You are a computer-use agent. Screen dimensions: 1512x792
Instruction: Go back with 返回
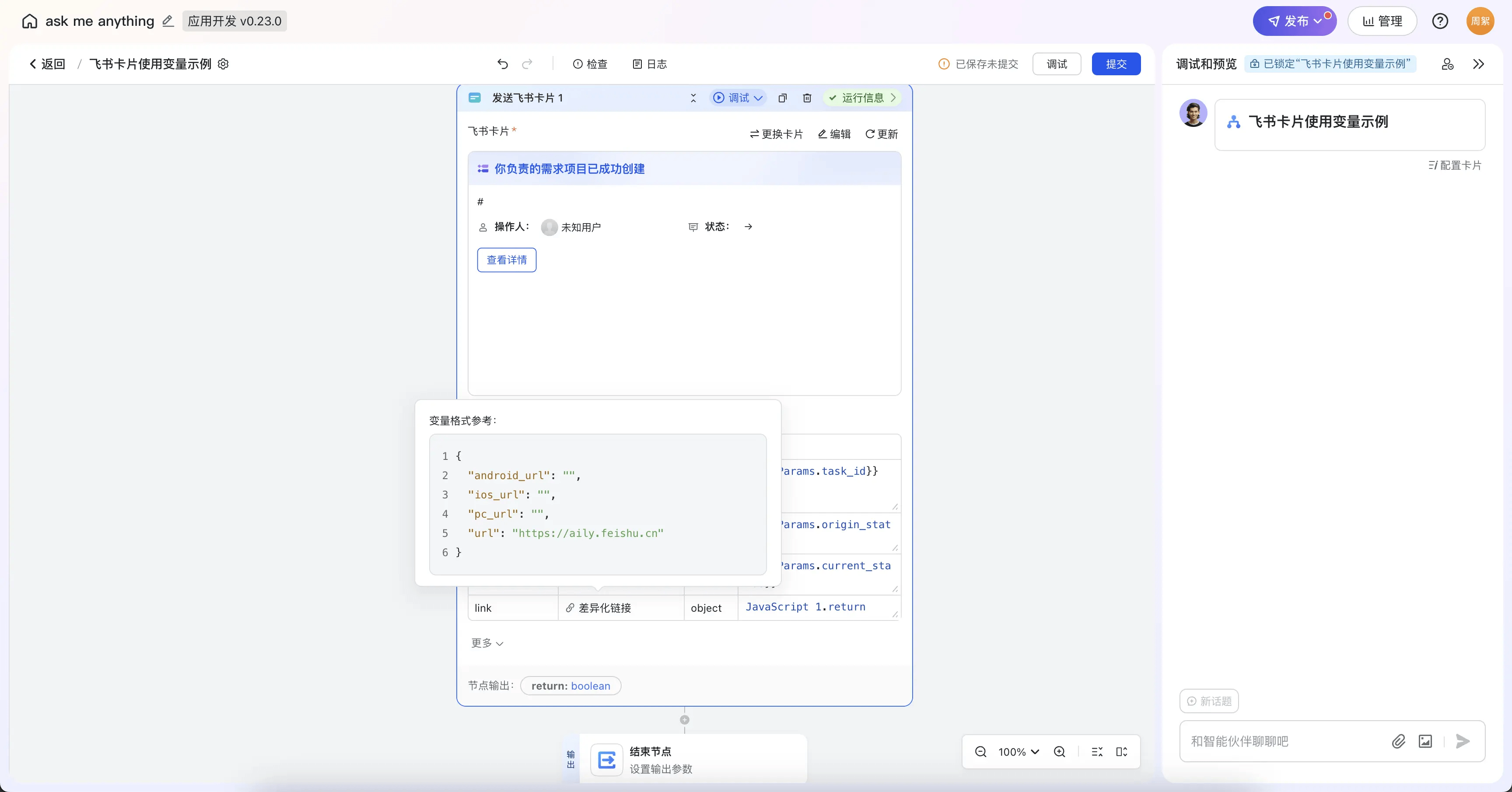tap(47, 64)
